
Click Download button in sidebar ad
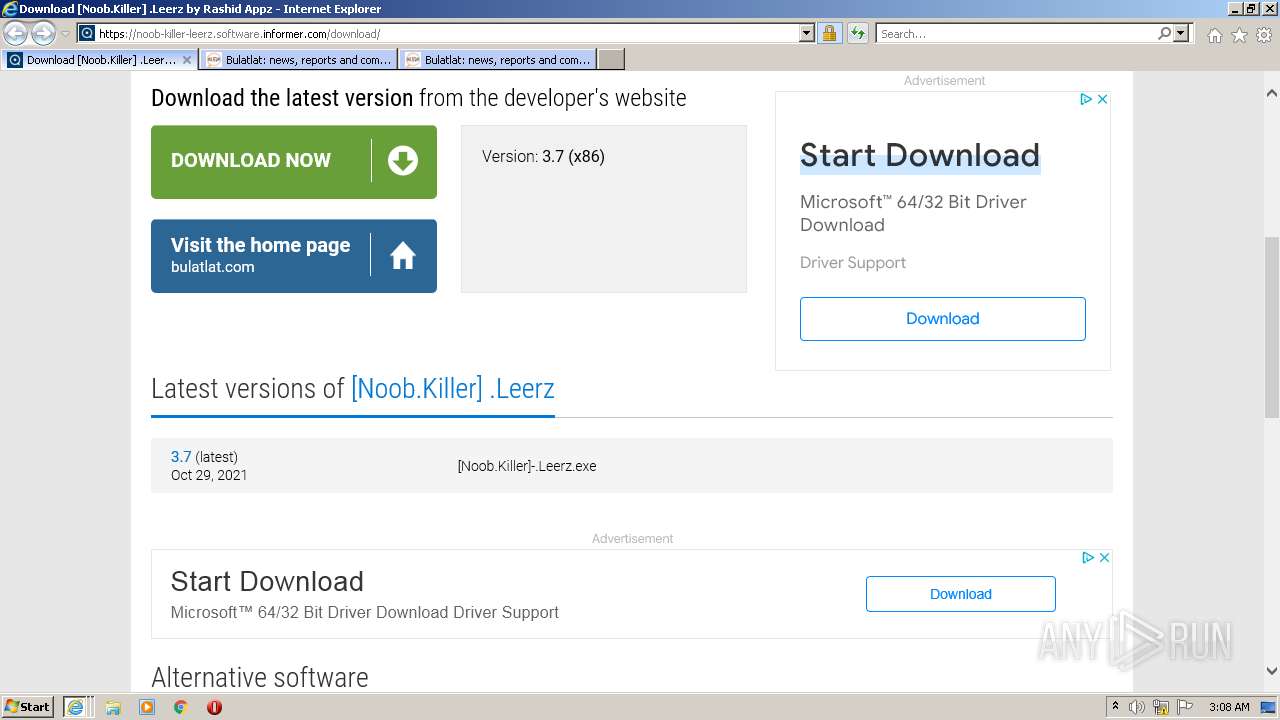pyautogui.click(x=943, y=319)
